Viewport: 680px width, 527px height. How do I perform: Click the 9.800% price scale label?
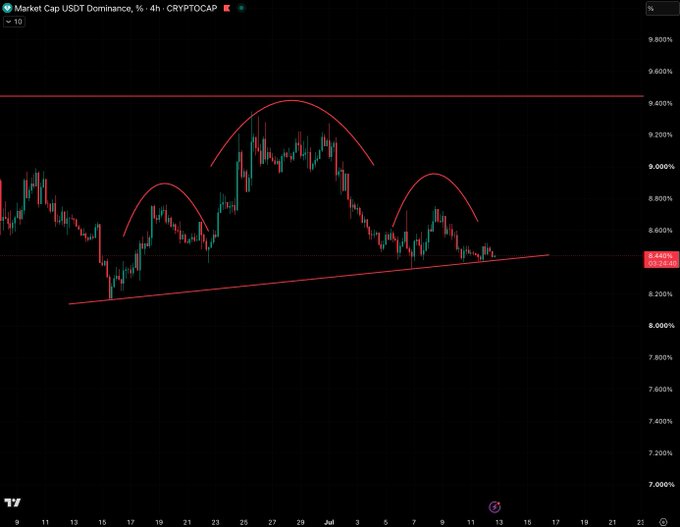point(660,39)
